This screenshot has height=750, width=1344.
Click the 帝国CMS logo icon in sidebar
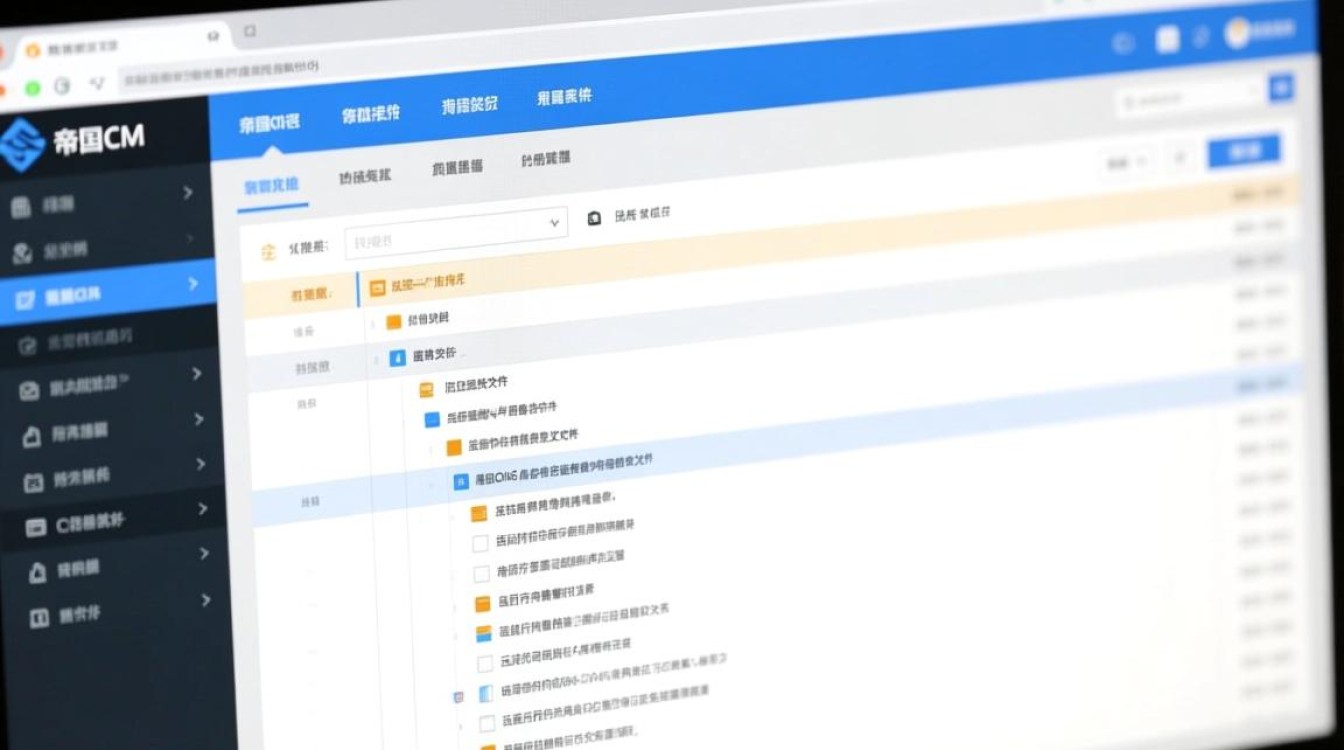(x=21, y=138)
